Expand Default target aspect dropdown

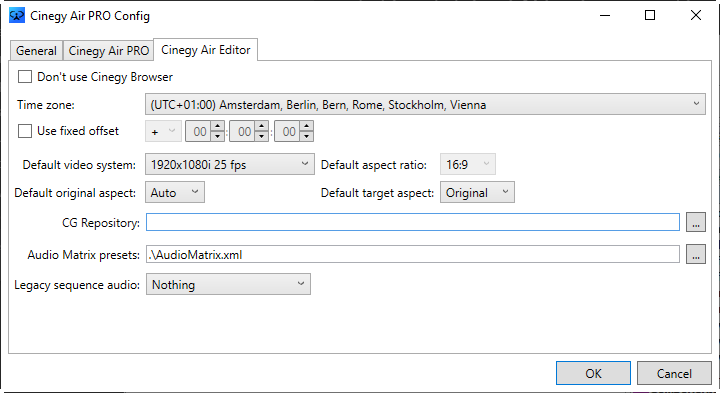coord(478,192)
